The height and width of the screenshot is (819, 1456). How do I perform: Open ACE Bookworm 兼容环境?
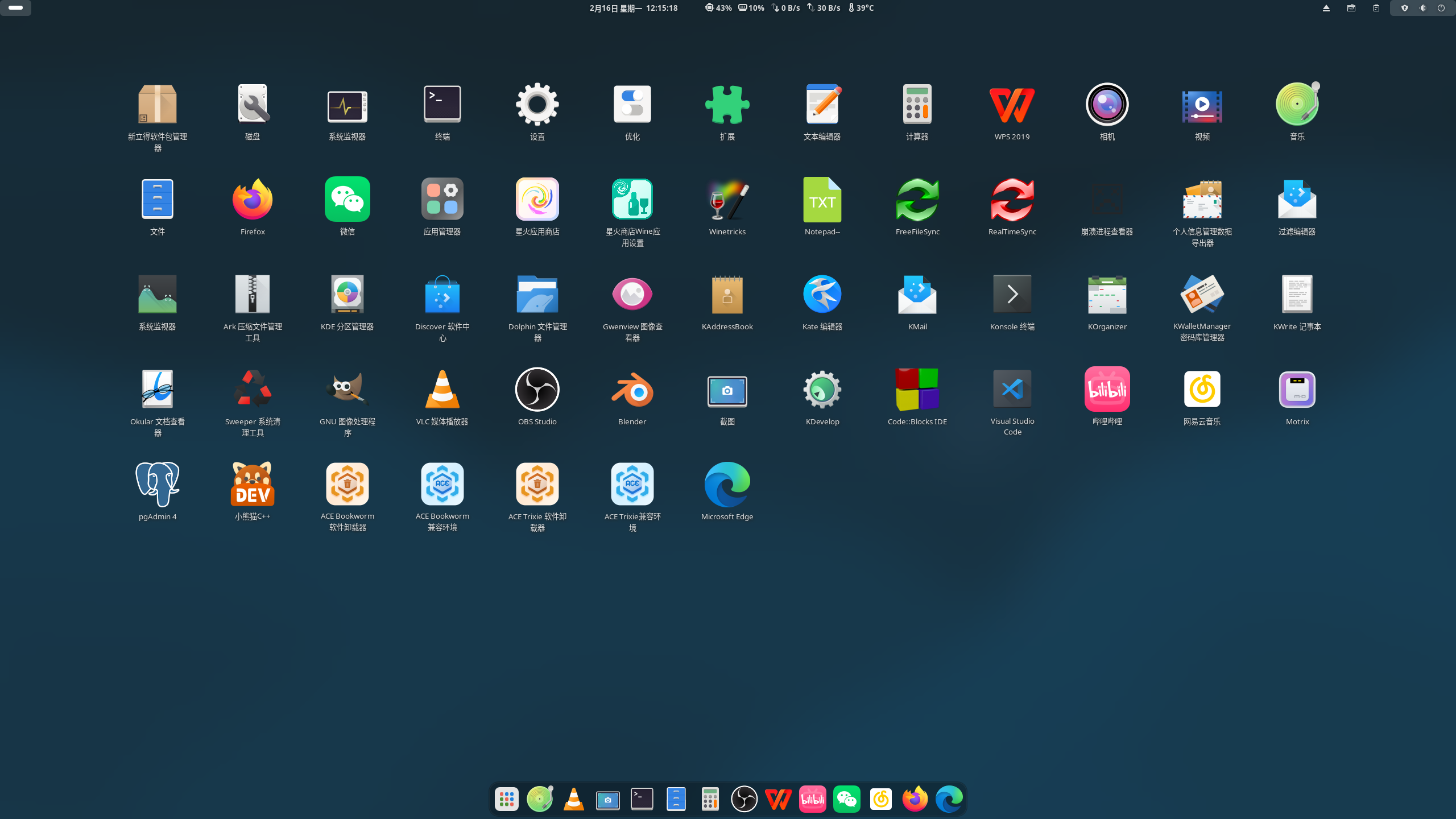(x=442, y=484)
